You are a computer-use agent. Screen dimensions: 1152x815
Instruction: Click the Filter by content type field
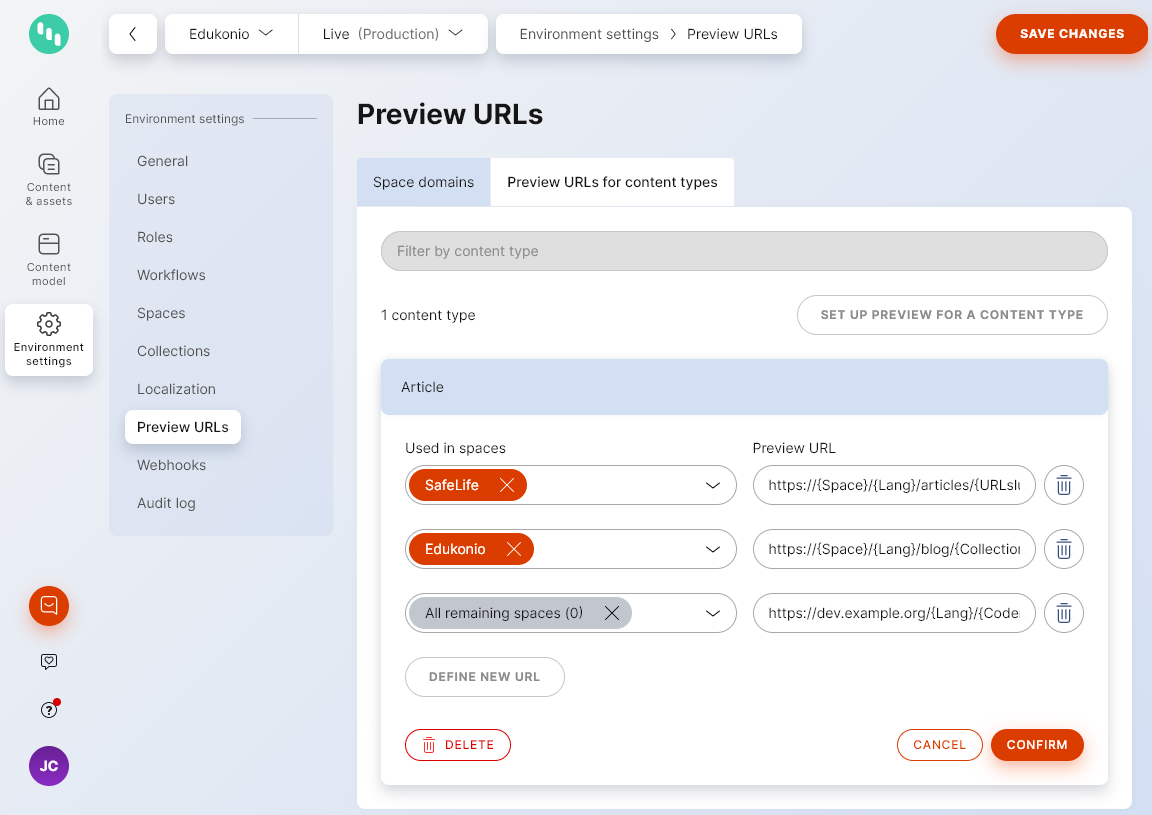(x=743, y=251)
